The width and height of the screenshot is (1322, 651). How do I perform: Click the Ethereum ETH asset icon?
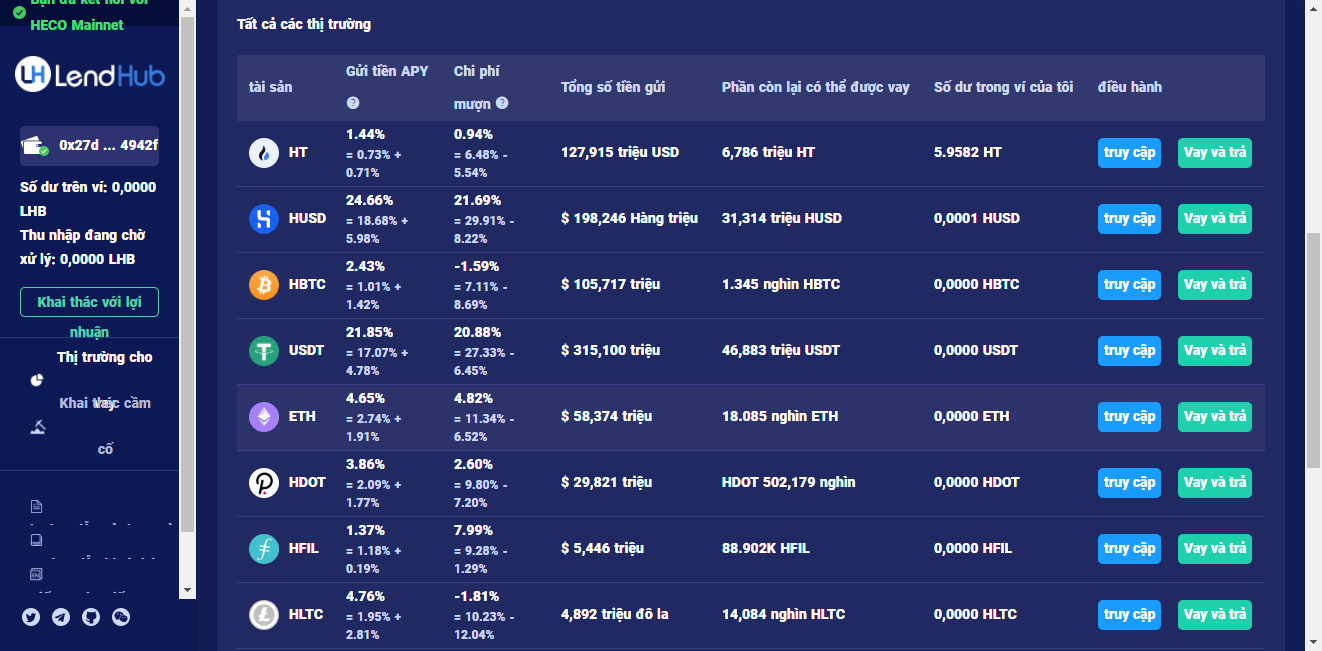264,417
